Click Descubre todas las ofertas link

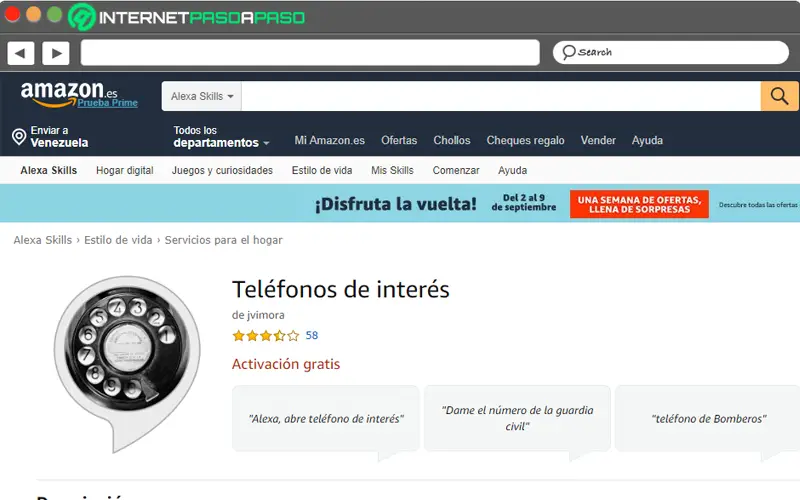click(758, 205)
